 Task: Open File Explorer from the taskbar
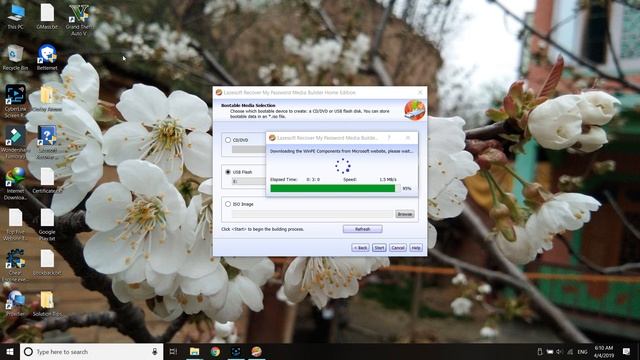pyautogui.click(x=194, y=351)
